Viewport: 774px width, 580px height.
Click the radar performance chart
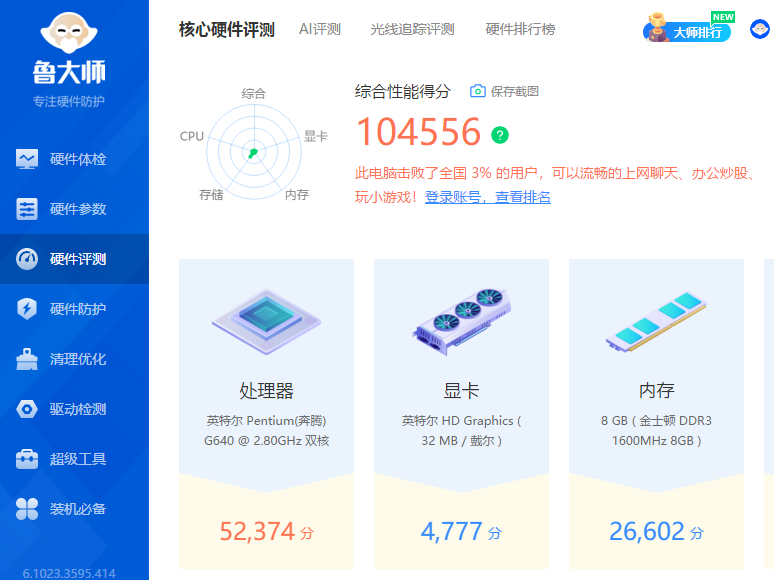click(254, 152)
